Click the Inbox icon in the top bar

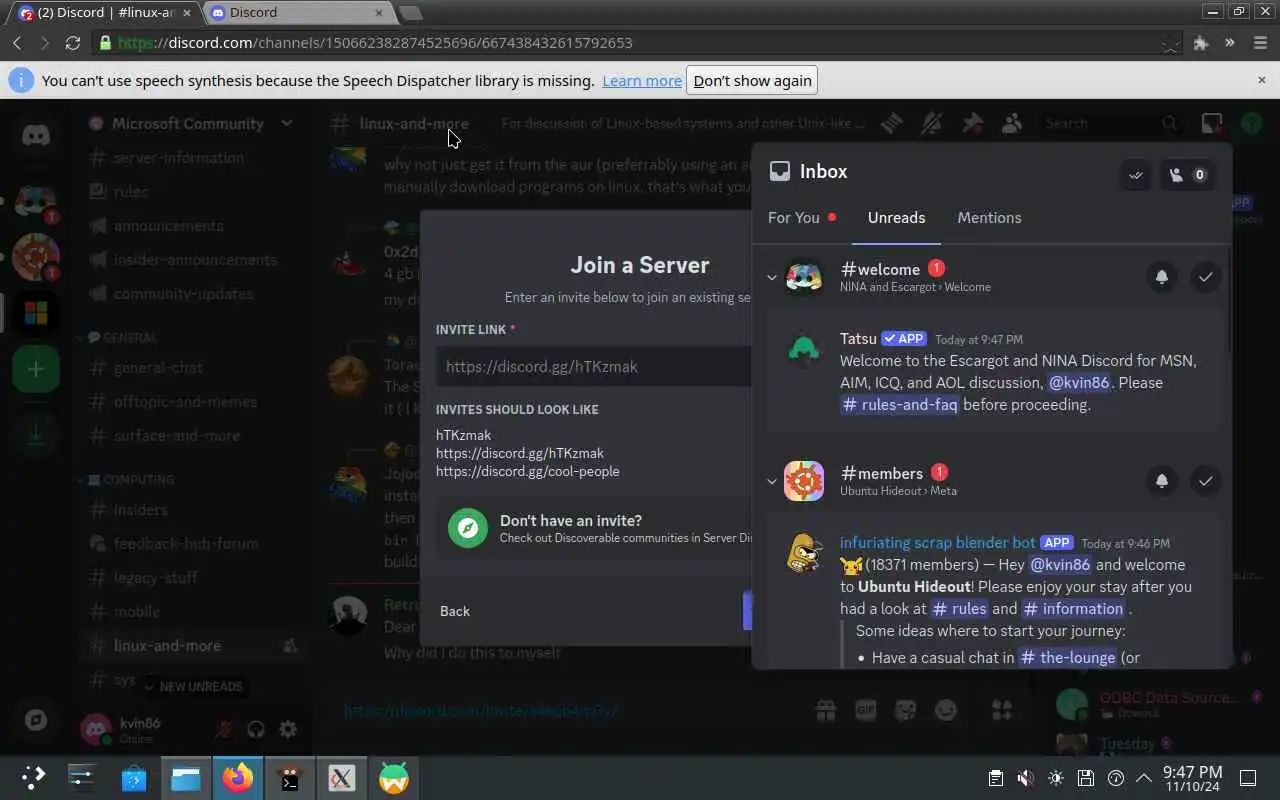1212,123
